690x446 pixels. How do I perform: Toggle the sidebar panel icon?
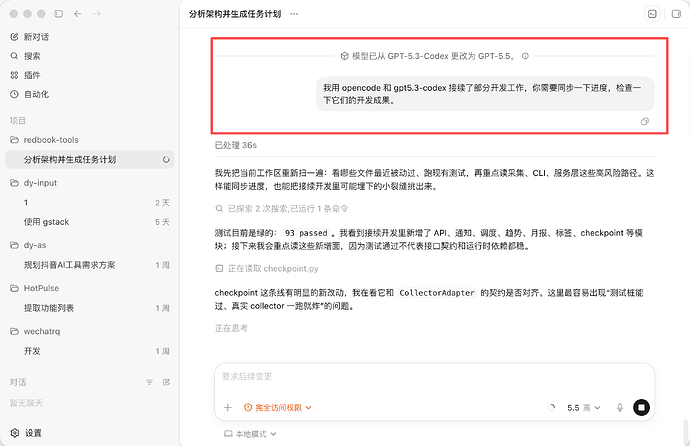click(59, 14)
